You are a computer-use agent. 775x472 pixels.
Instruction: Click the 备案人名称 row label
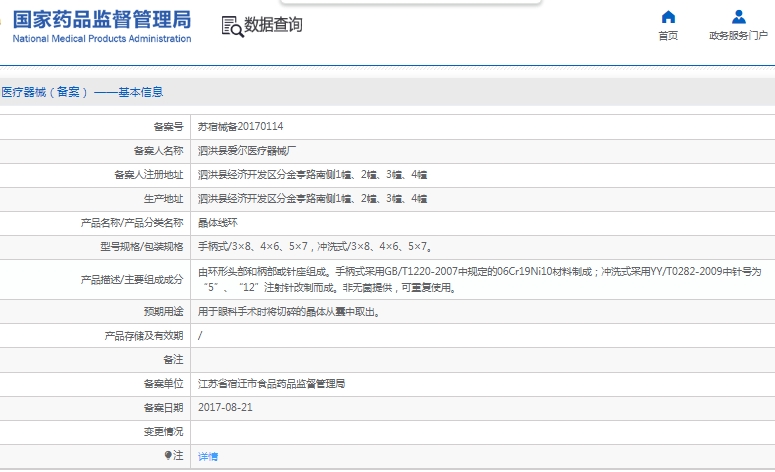(158, 151)
